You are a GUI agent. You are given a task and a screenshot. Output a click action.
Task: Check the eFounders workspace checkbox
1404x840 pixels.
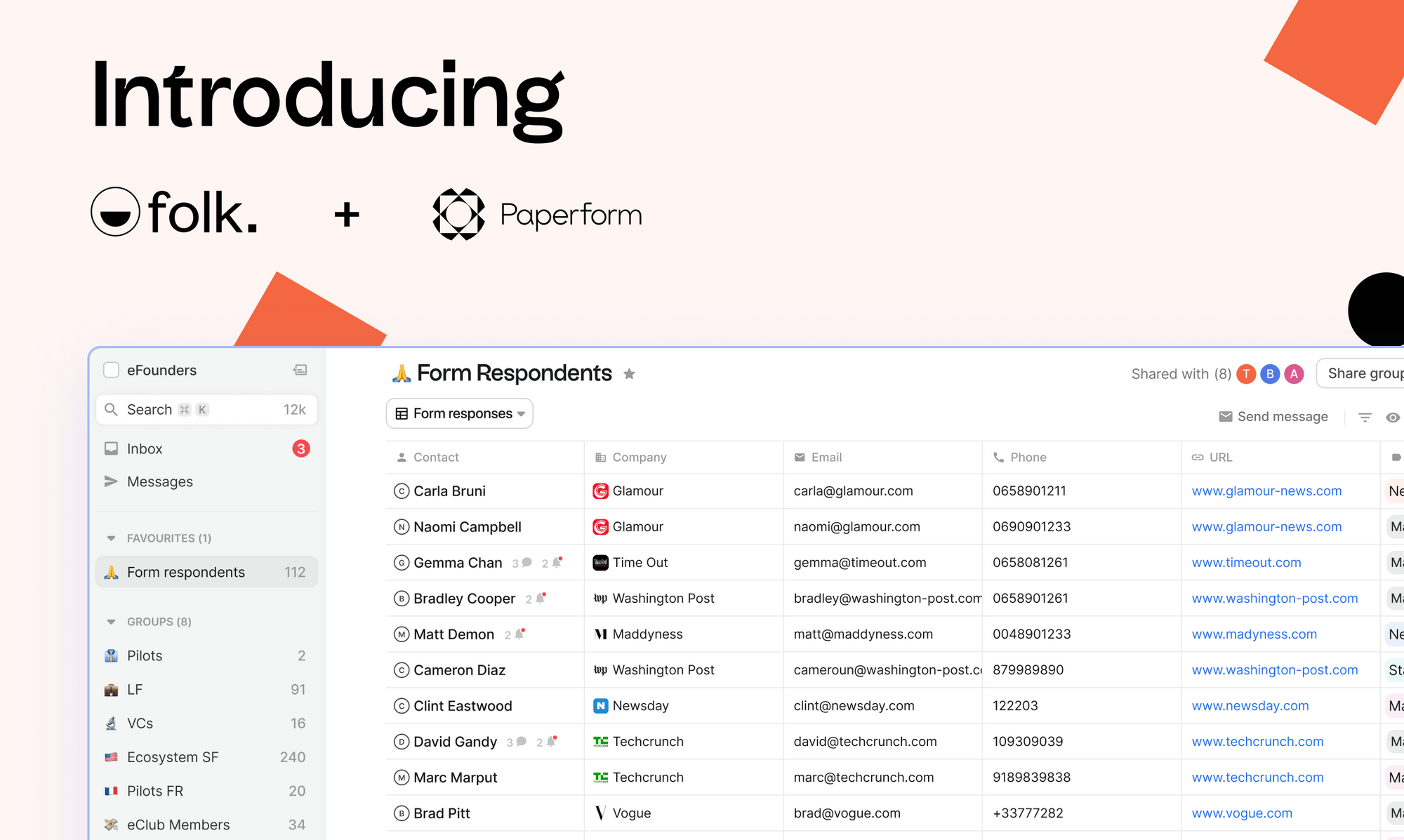(112, 370)
